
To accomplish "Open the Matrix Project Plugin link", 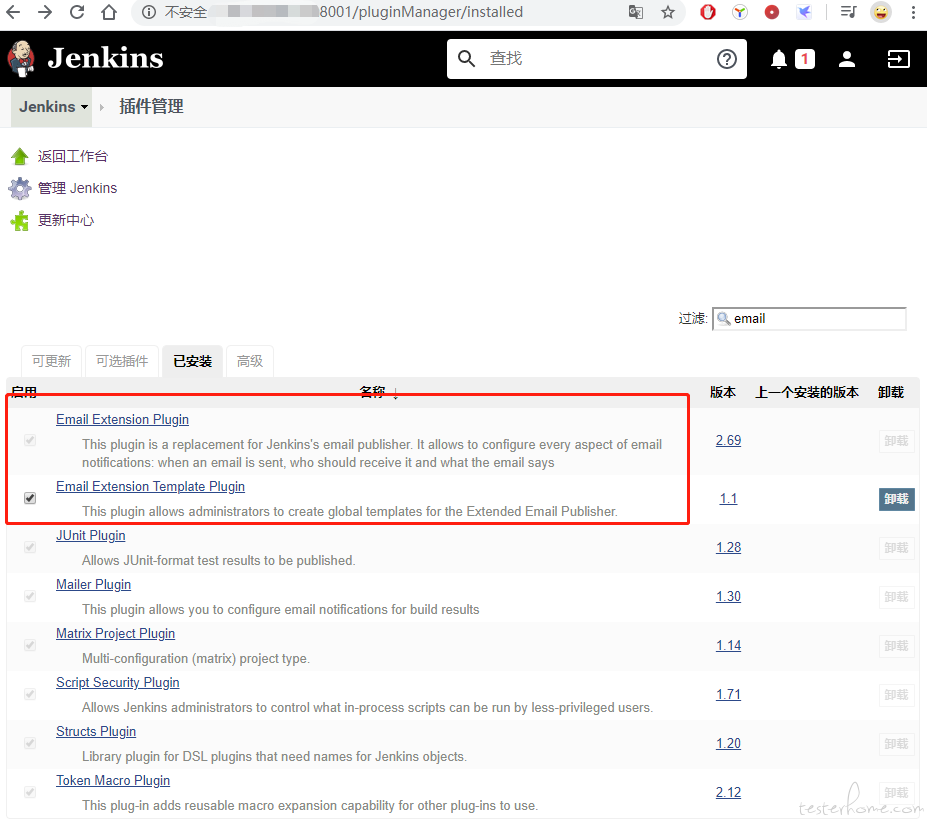I will [x=115, y=634].
